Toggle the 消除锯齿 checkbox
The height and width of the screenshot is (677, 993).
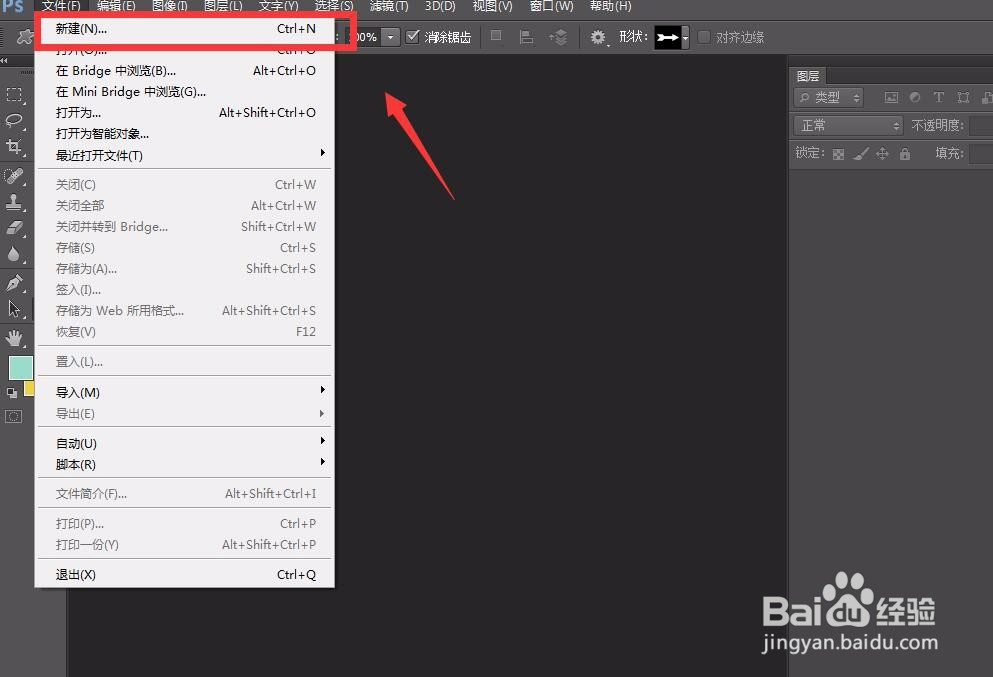[413, 37]
